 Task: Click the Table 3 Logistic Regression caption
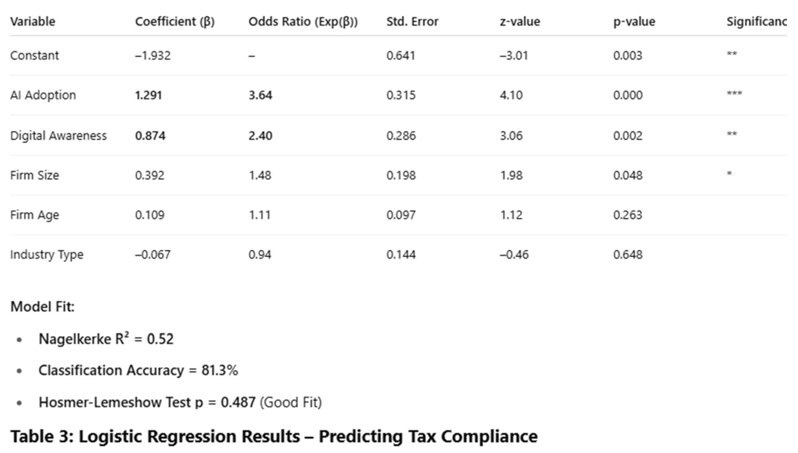coord(273,436)
